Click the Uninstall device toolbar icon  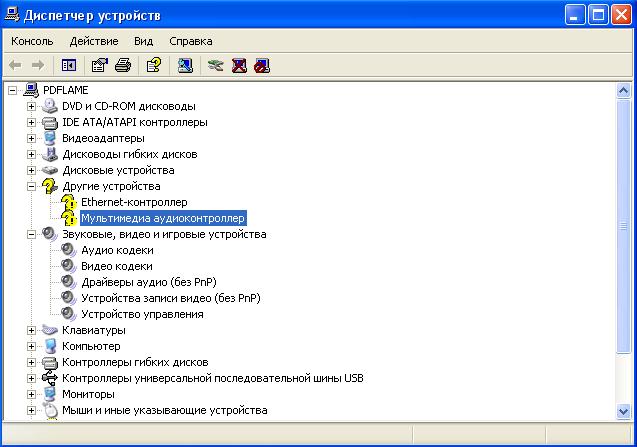point(239,65)
